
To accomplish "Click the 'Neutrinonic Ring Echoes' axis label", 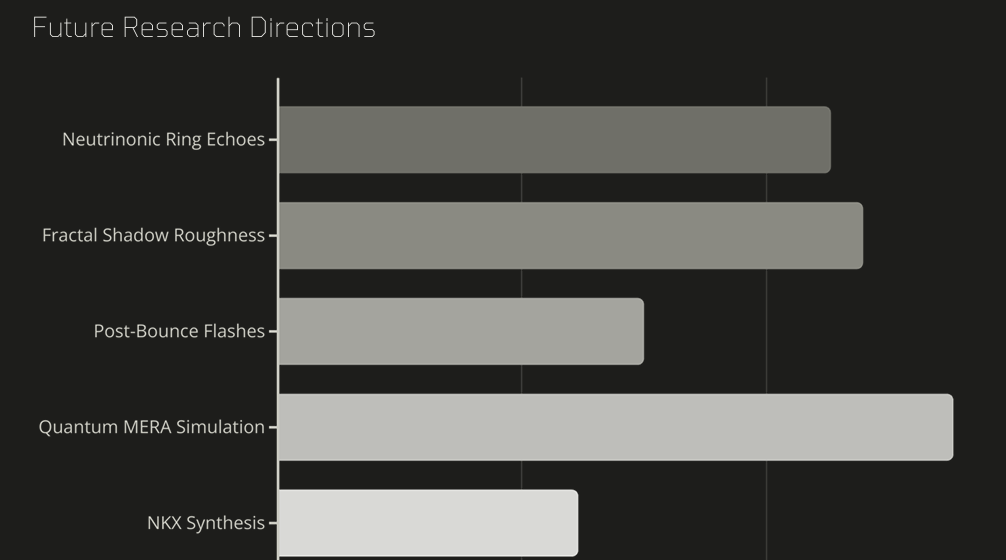I will (x=164, y=139).
